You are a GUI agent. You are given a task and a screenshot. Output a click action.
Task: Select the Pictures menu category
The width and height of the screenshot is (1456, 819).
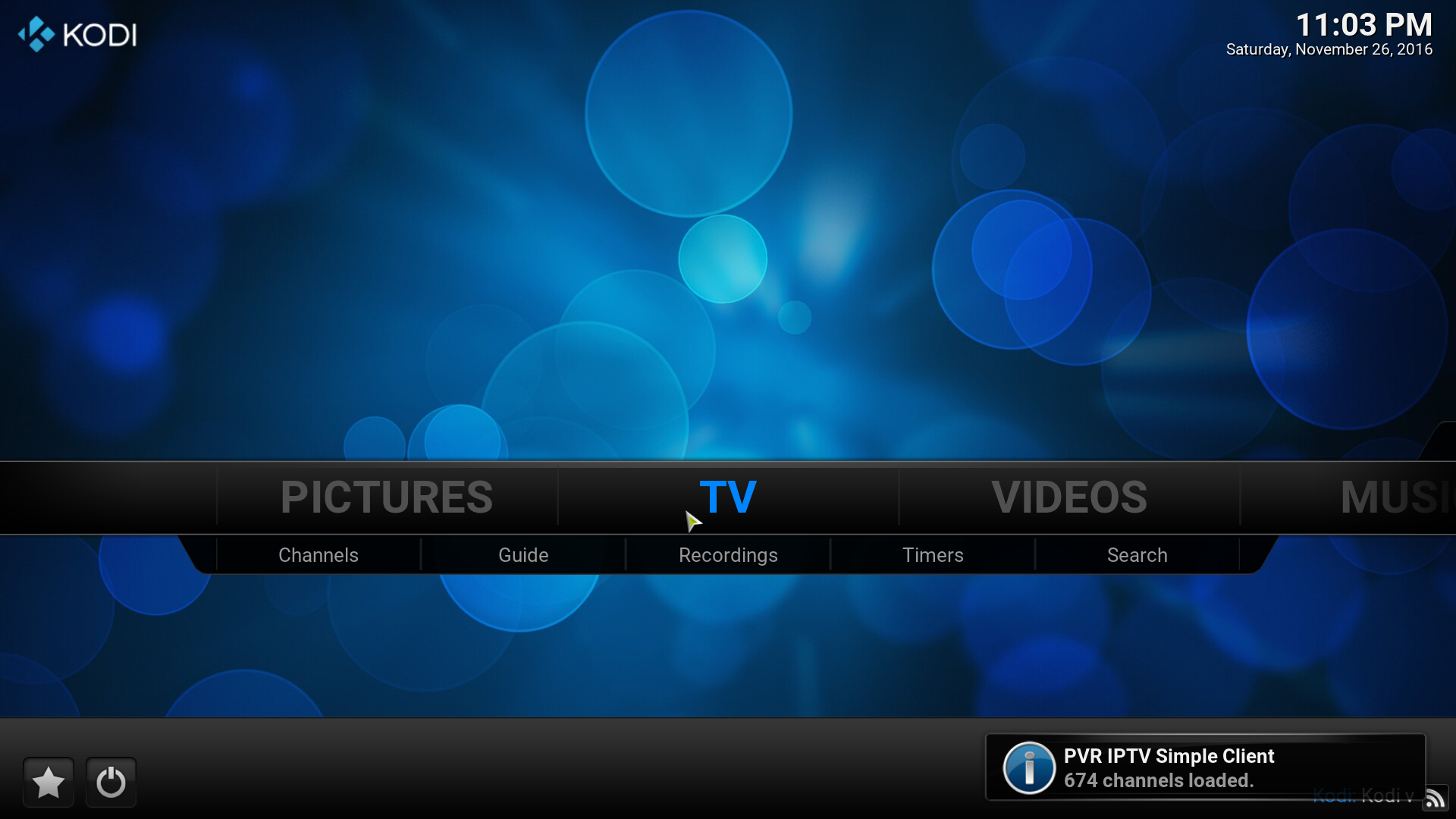[386, 496]
